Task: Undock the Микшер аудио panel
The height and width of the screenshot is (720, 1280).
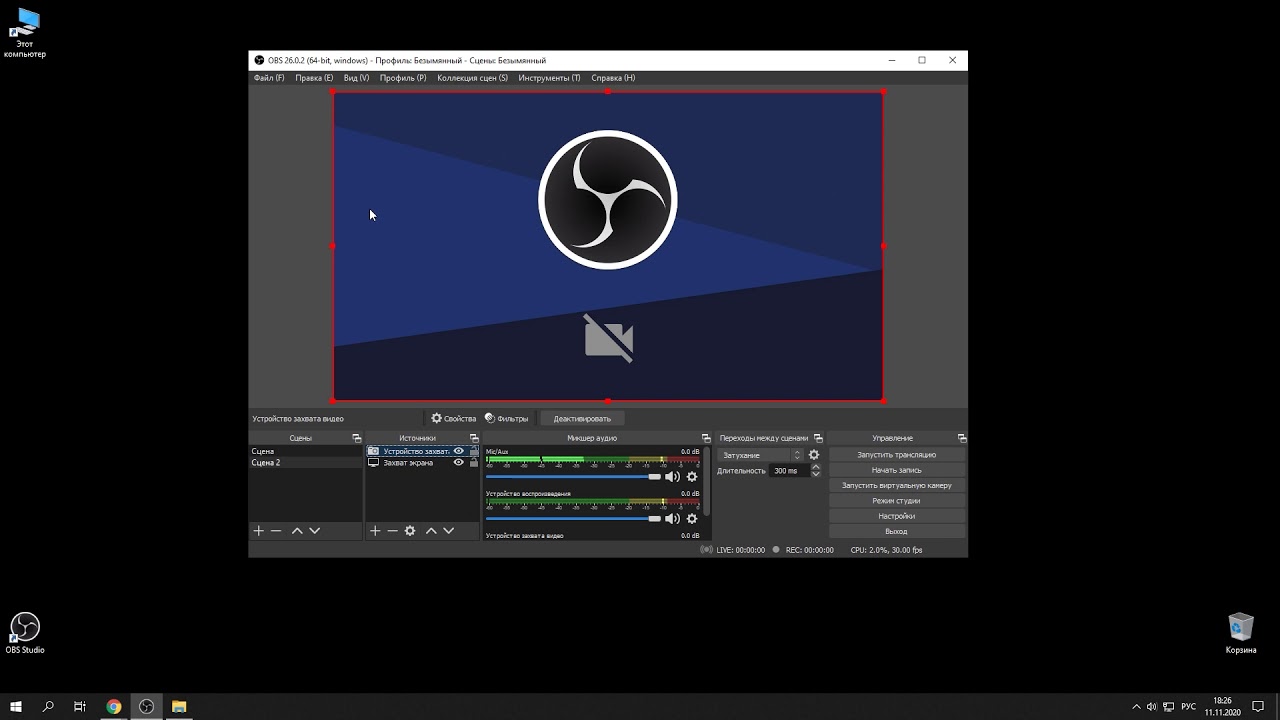Action: 706,438
